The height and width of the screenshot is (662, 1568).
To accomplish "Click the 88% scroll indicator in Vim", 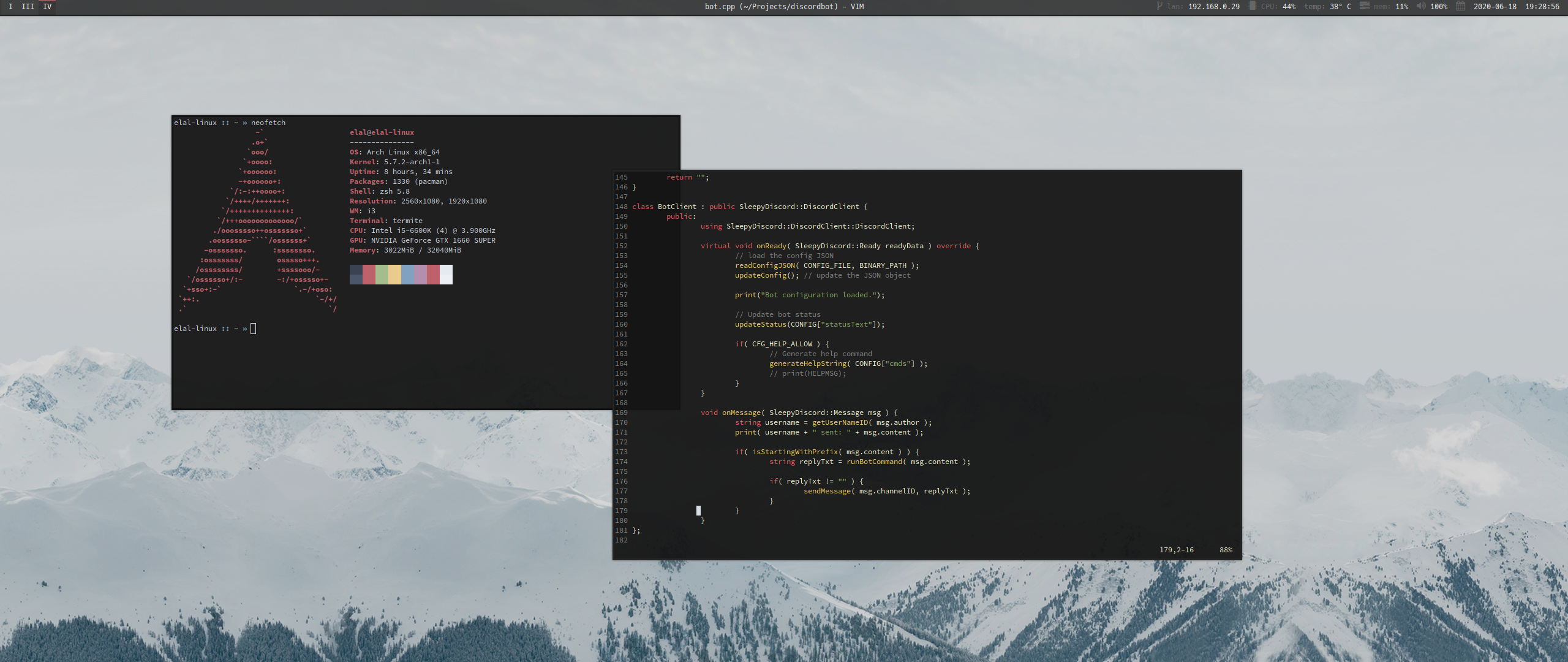I will coord(1226,550).
